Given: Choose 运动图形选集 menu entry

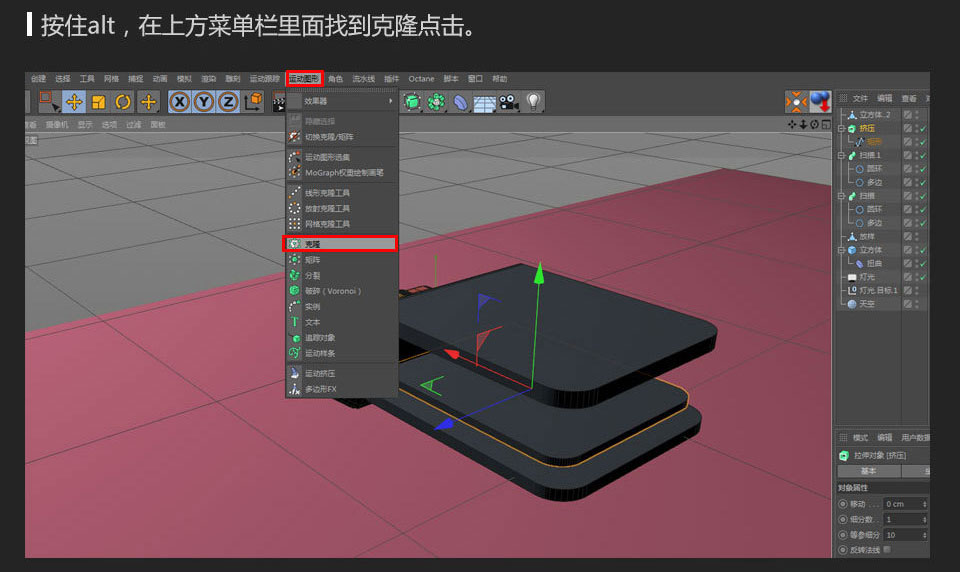Looking at the screenshot, I should [342, 157].
